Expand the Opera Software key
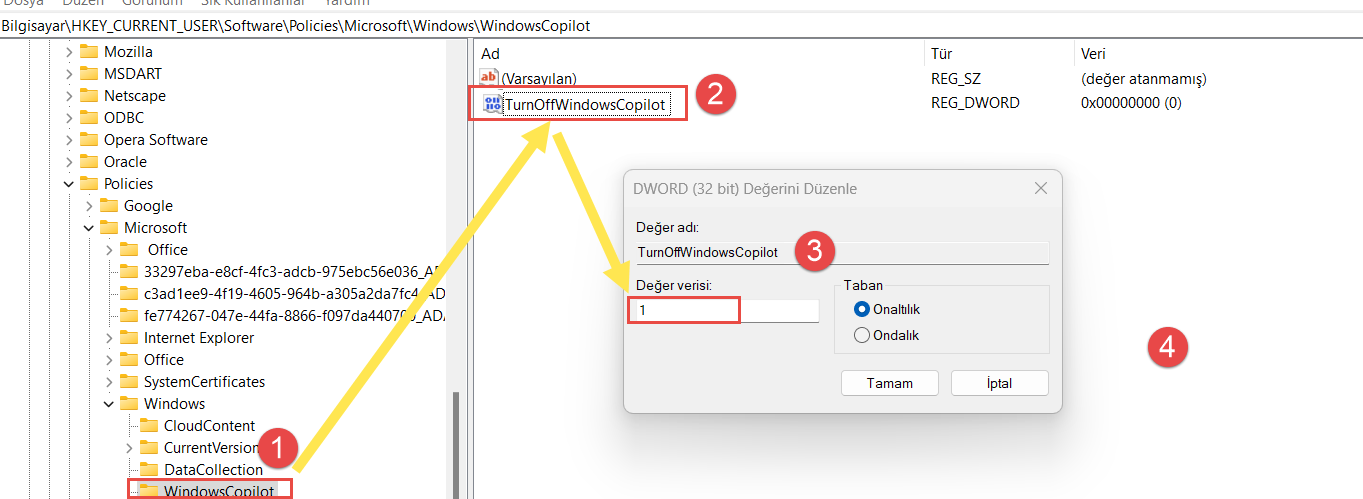The width and height of the screenshot is (1363, 499). pos(69,140)
